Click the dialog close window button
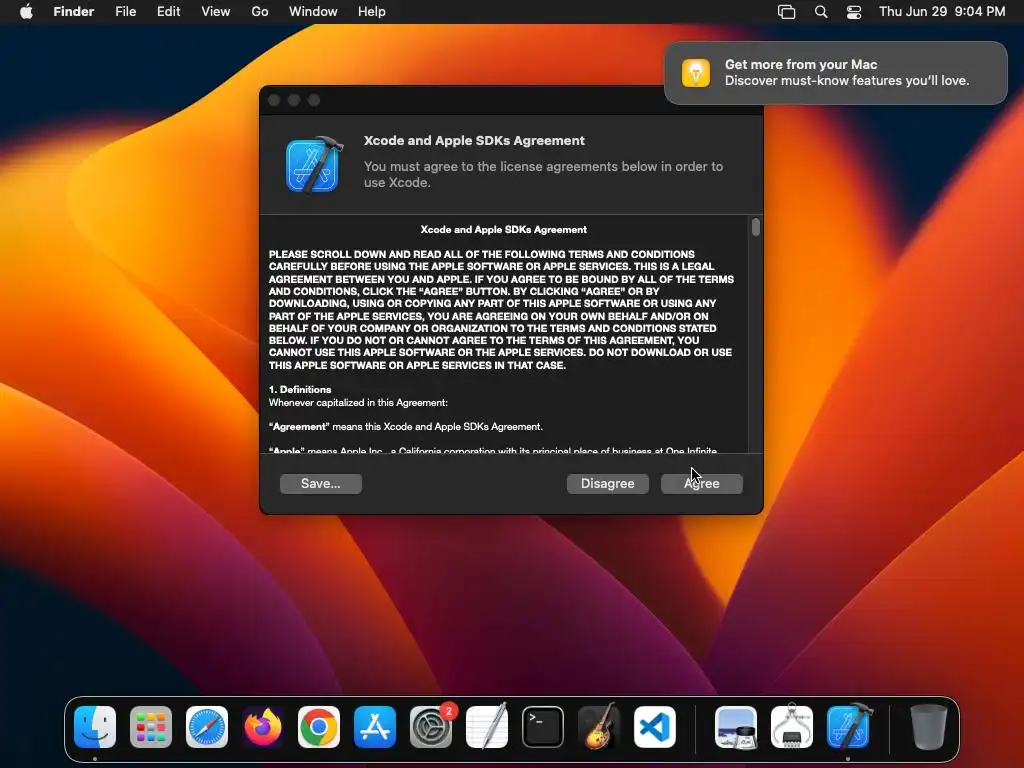The height and width of the screenshot is (768, 1024). click(x=274, y=100)
